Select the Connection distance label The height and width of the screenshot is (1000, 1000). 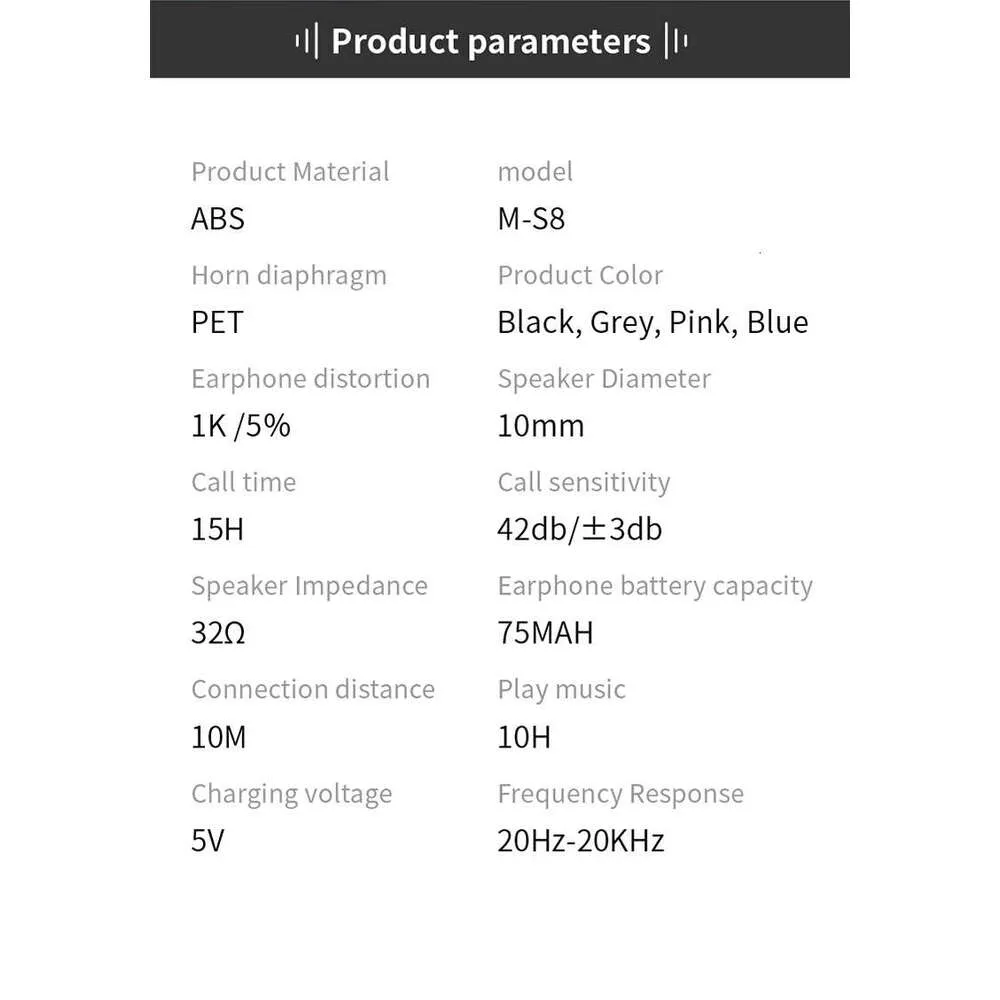pos(313,690)
